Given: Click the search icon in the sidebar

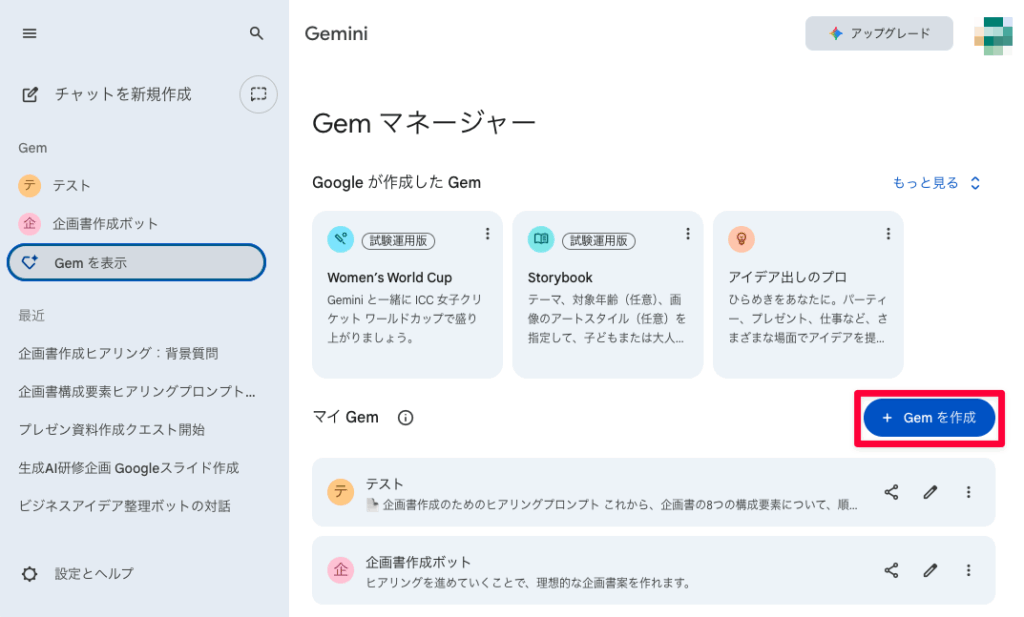Looking at the screenshot, I should point(256,33).
